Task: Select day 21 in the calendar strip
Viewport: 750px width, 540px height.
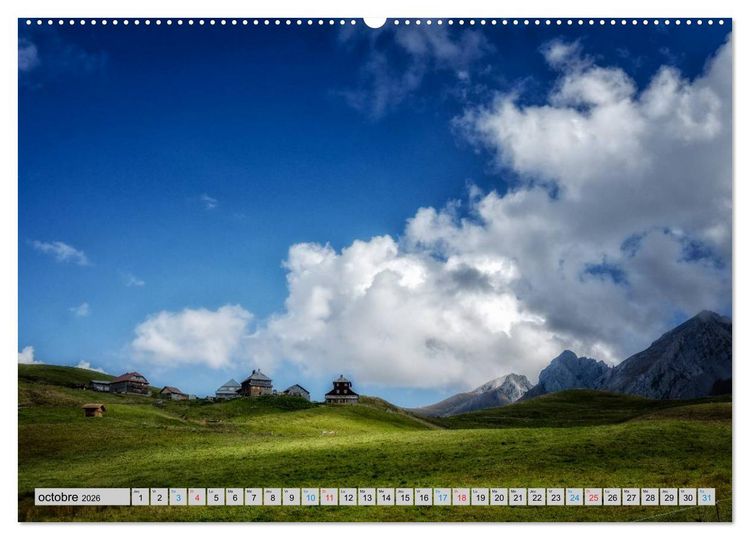Action: (x=518, y=497)
